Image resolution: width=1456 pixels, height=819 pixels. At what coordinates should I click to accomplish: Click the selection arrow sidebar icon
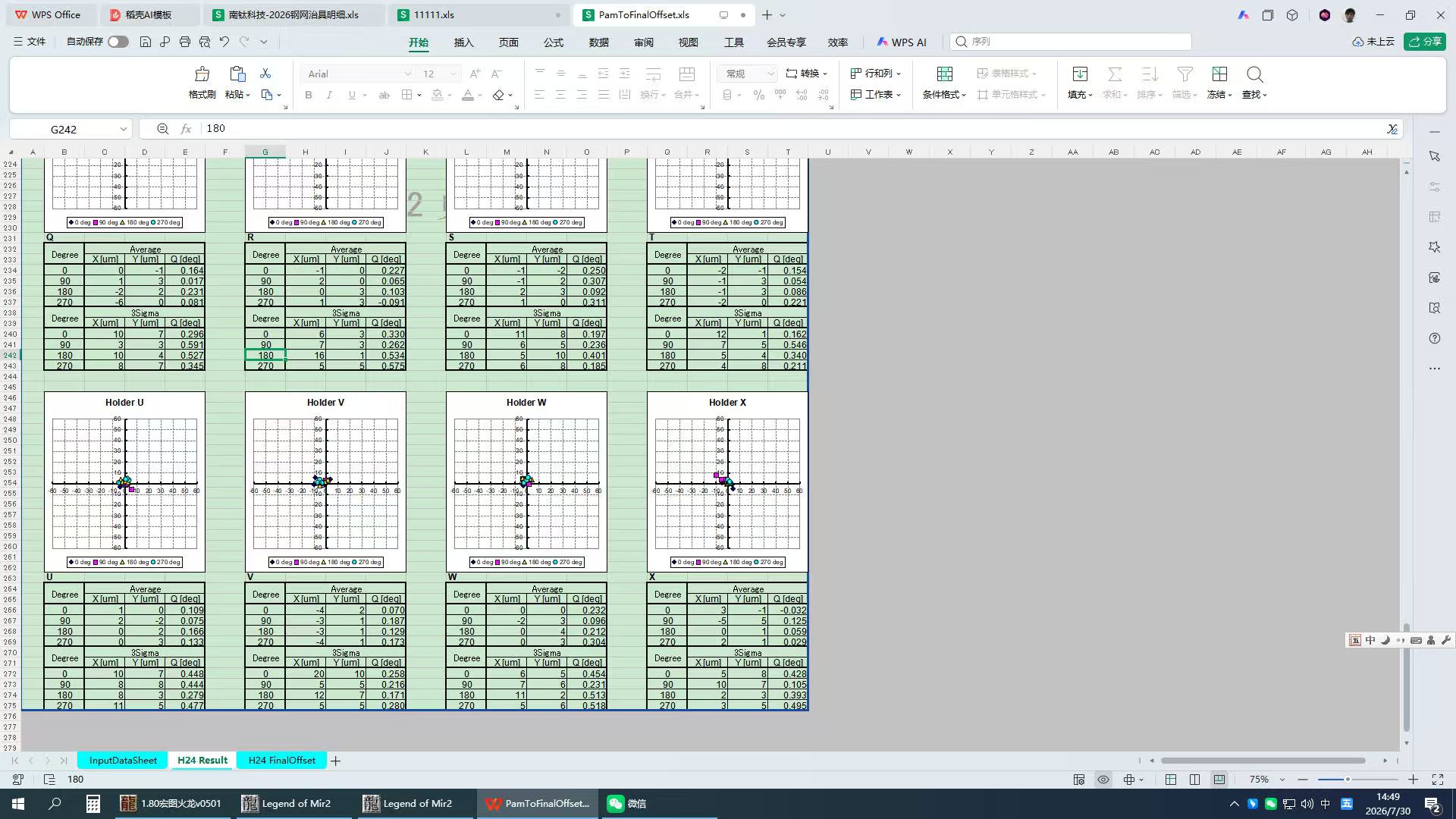pos(1435,156)
